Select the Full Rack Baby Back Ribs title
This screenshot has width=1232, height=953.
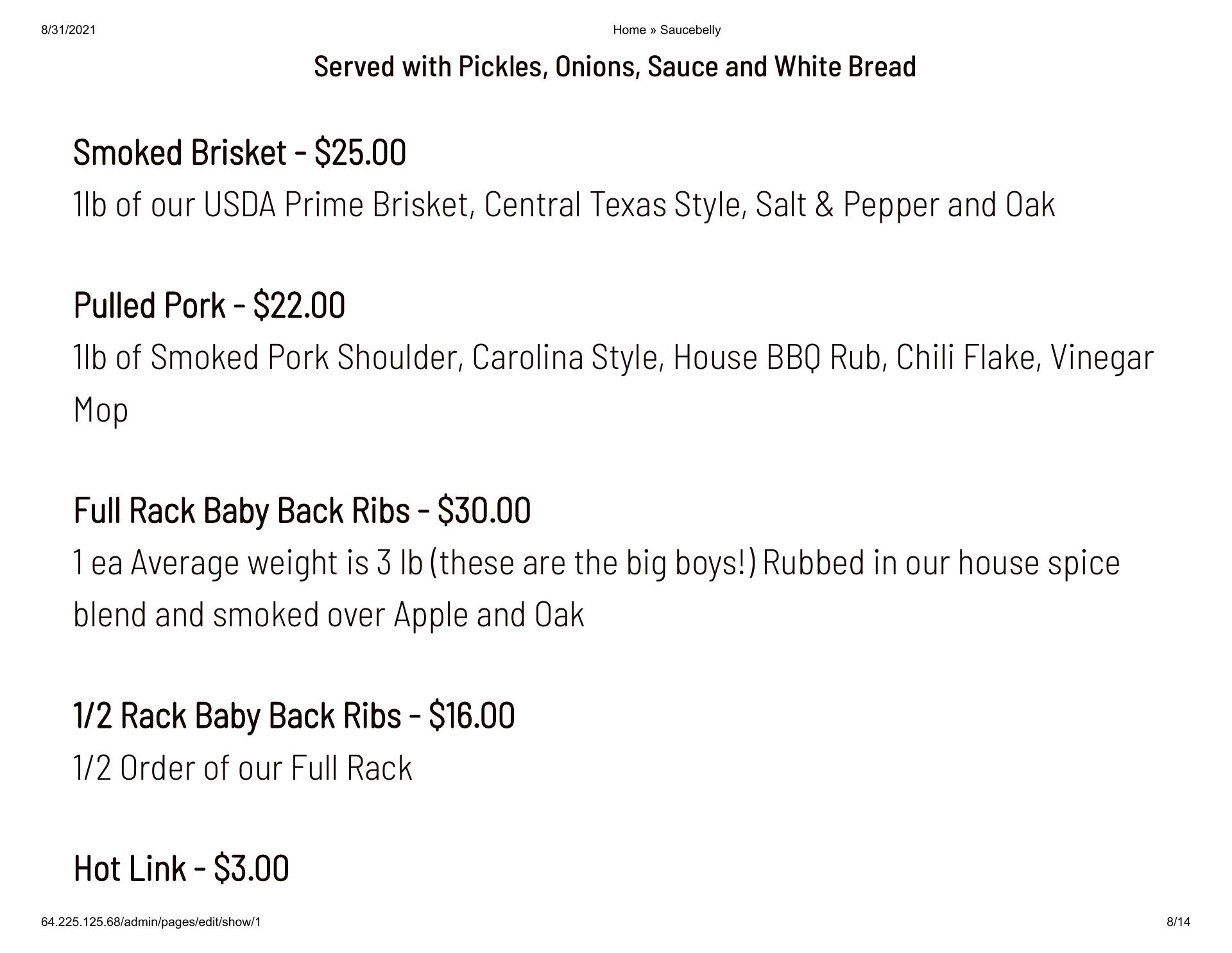point(241,511)
